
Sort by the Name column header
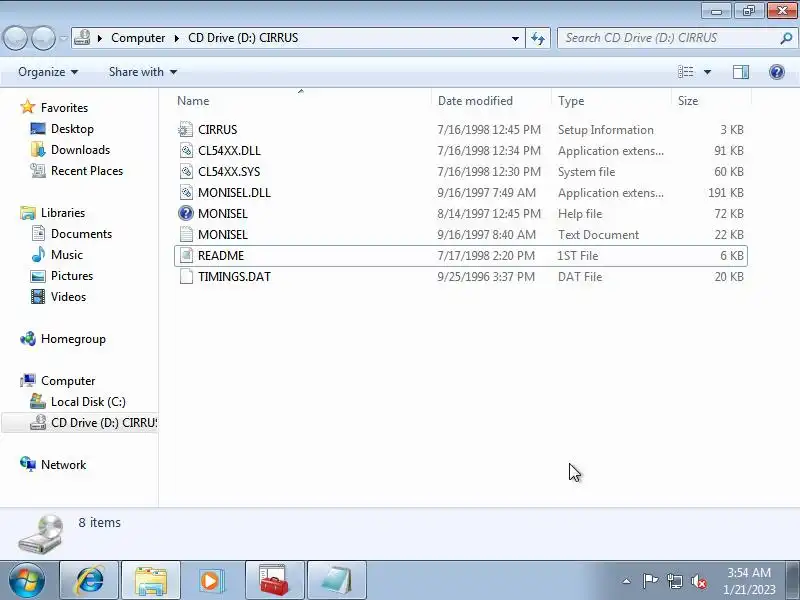click(x=303, y=101)
